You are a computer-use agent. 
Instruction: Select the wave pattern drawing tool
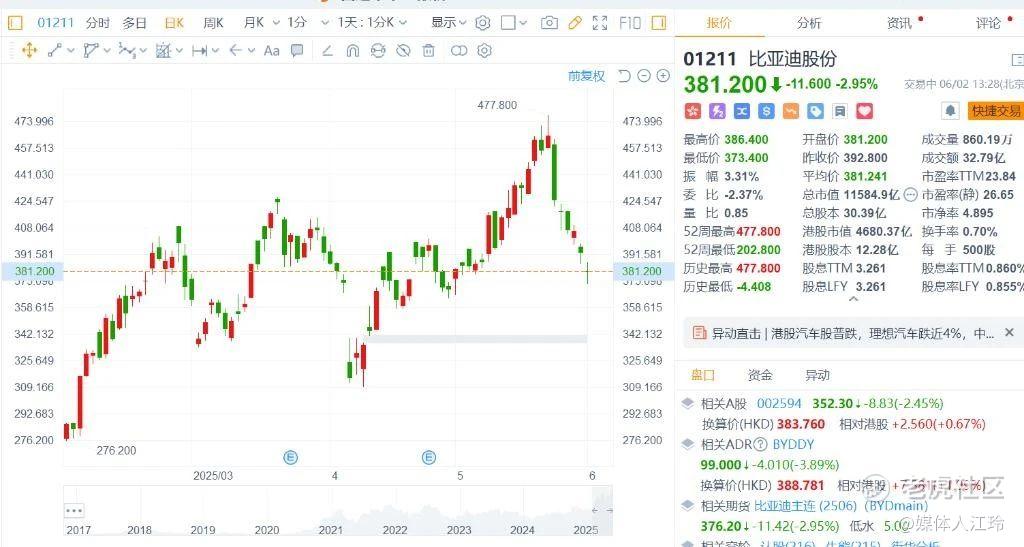[x=127, y=50]
